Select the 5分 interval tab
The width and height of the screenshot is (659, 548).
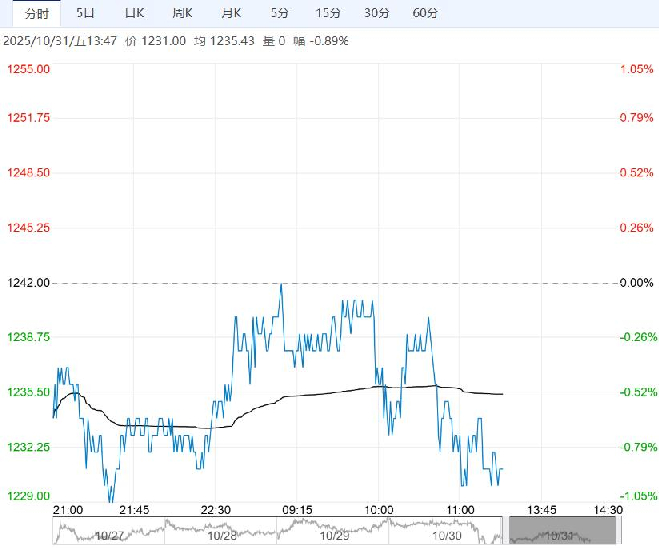[280, 12]
